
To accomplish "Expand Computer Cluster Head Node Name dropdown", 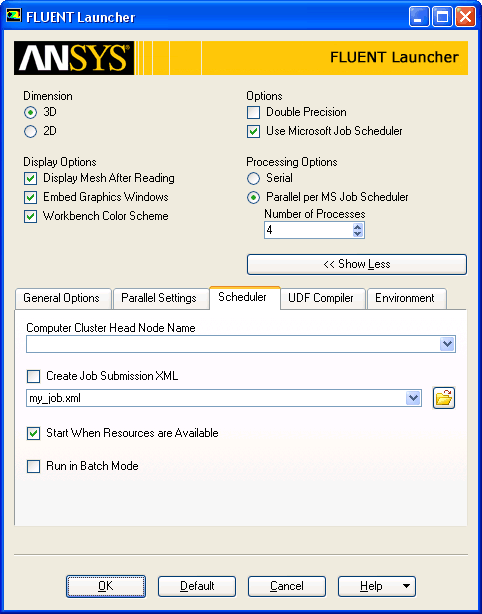I will click(447, 344).
